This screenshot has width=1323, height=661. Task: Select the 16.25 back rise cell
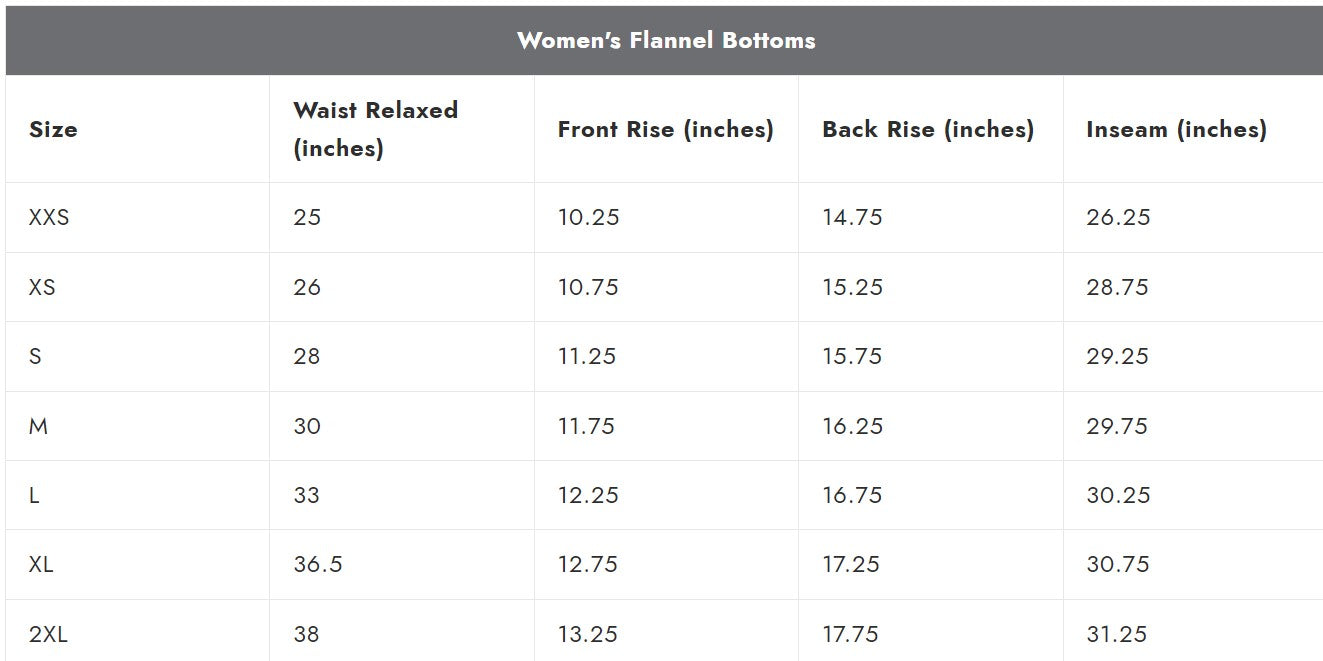[852, 426]
